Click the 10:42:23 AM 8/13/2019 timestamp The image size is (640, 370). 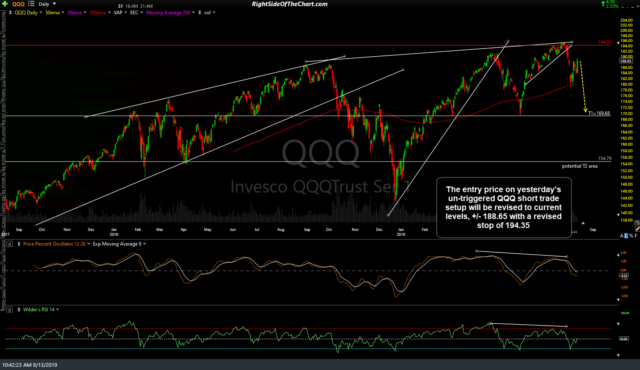pos(30,365)
